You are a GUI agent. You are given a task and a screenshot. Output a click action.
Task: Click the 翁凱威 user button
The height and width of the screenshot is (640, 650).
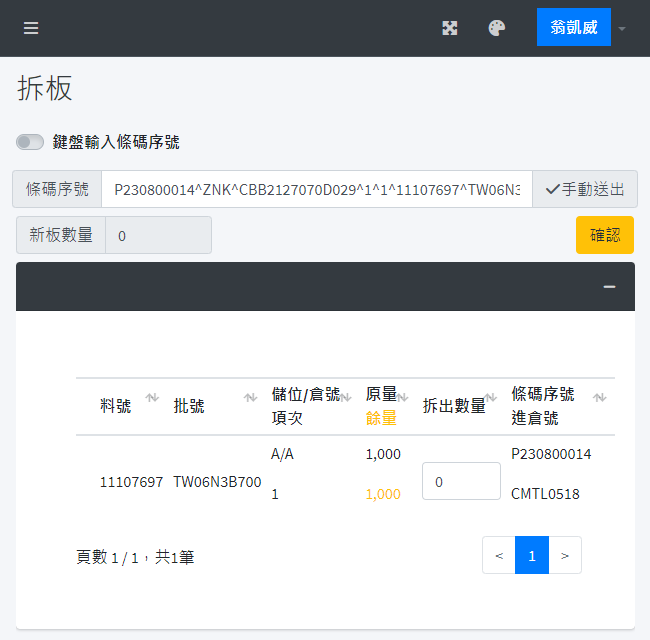point(574,27)
